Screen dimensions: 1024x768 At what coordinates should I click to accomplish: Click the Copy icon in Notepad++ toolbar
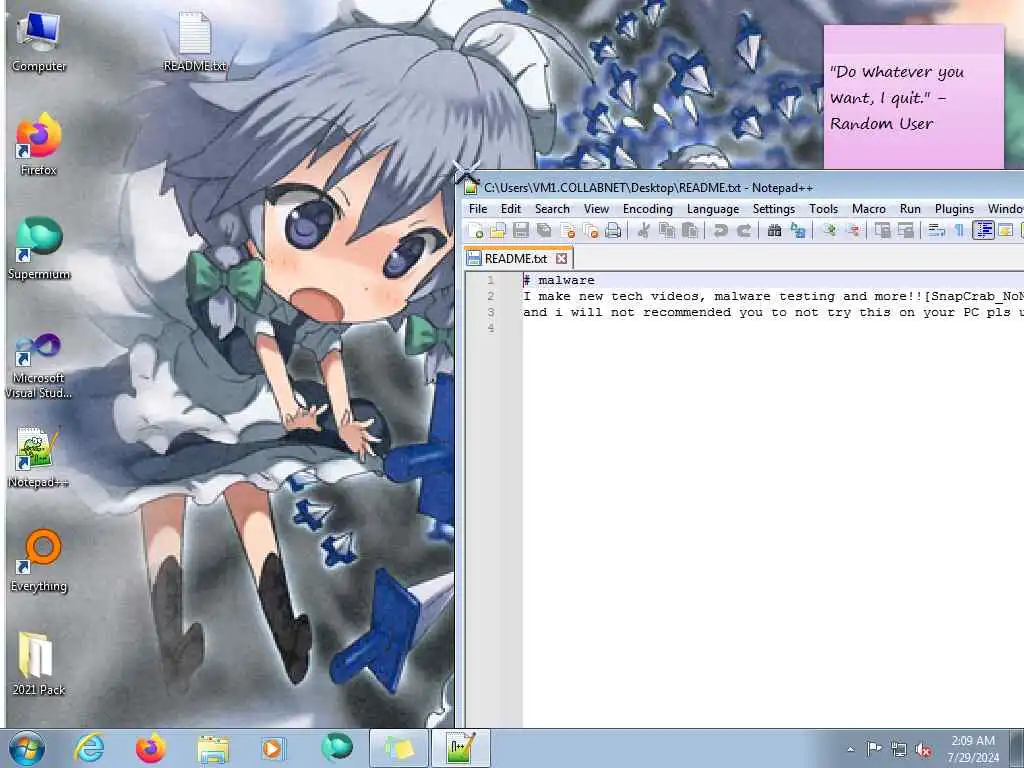click(x=667, y=230)
